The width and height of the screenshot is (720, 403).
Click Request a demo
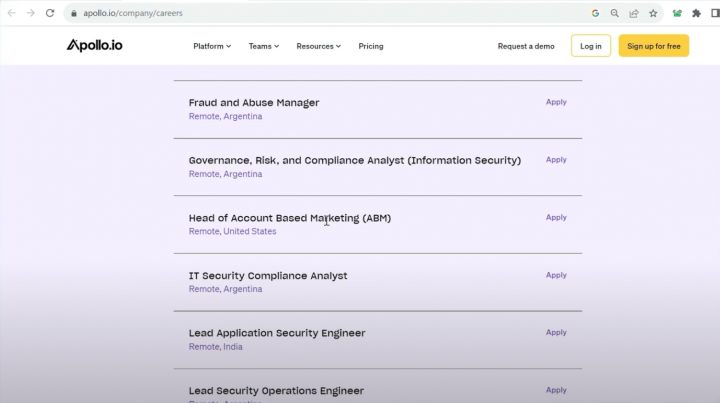point(526,46)
